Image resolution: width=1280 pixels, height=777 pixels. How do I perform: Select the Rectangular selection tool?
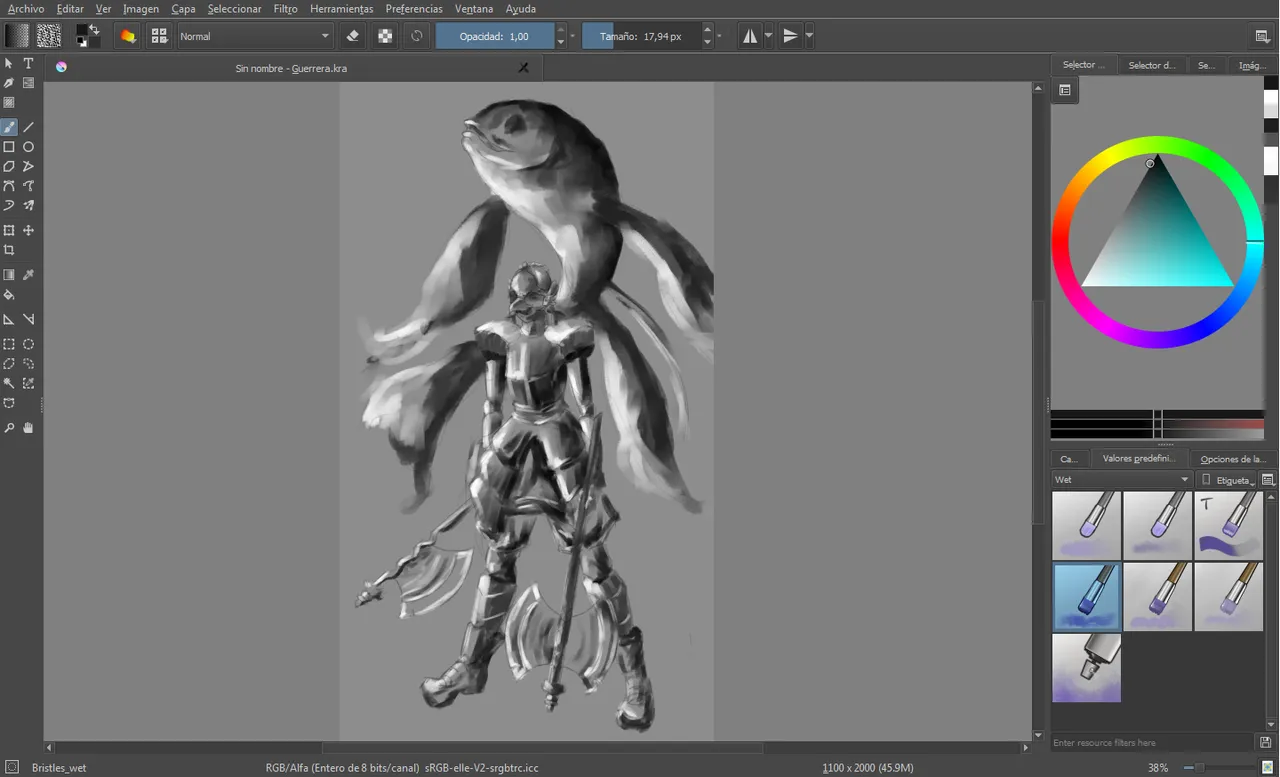coord(9,344)
